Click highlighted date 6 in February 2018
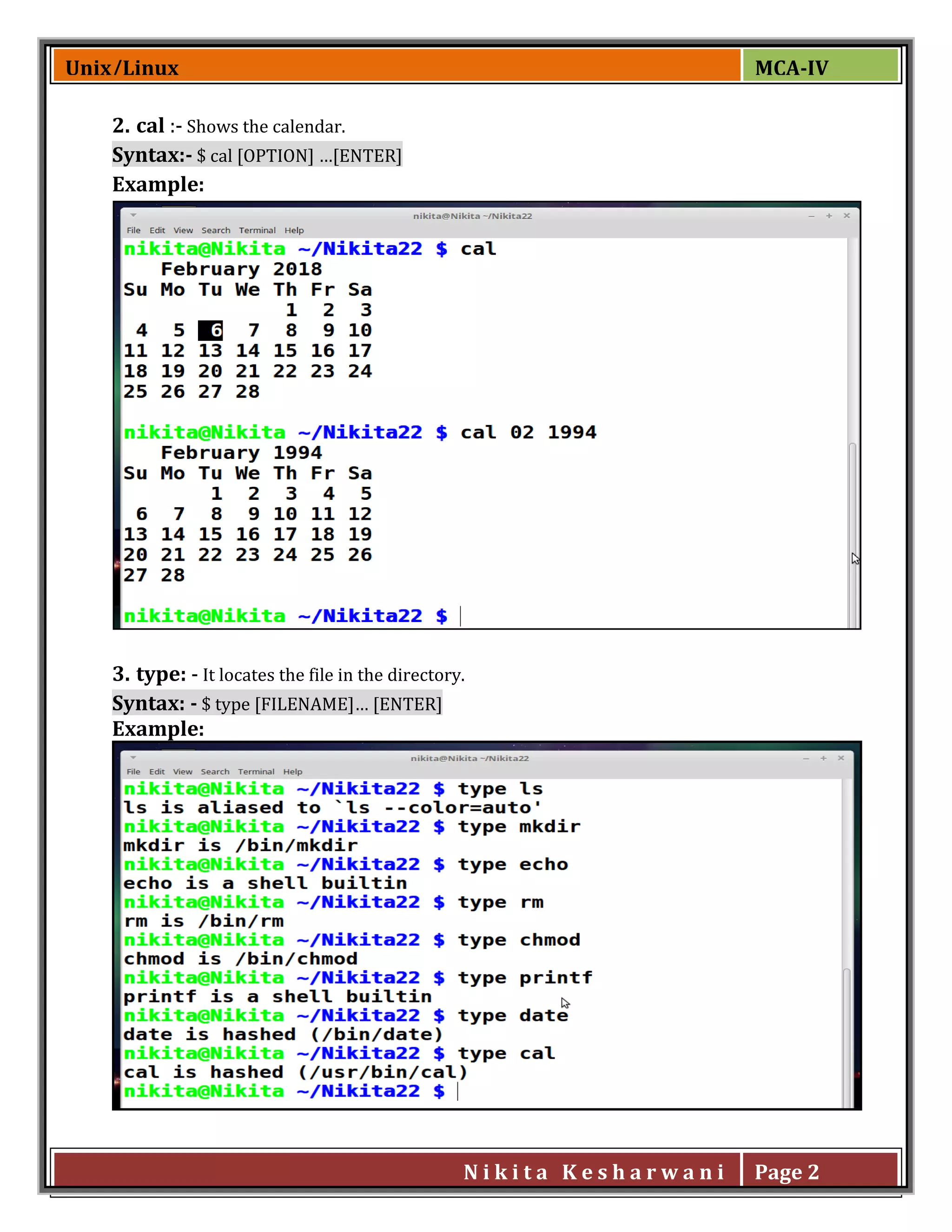 [211, 330]
